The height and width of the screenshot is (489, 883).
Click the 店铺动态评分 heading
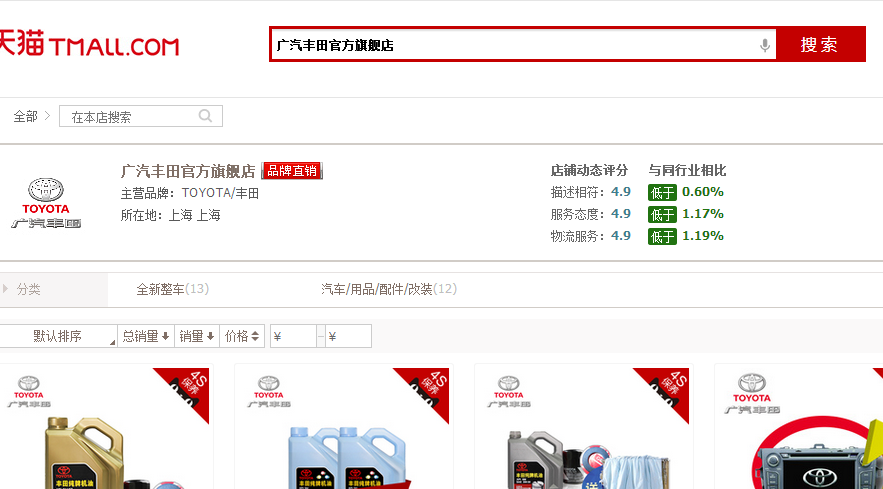coord(589,170)
